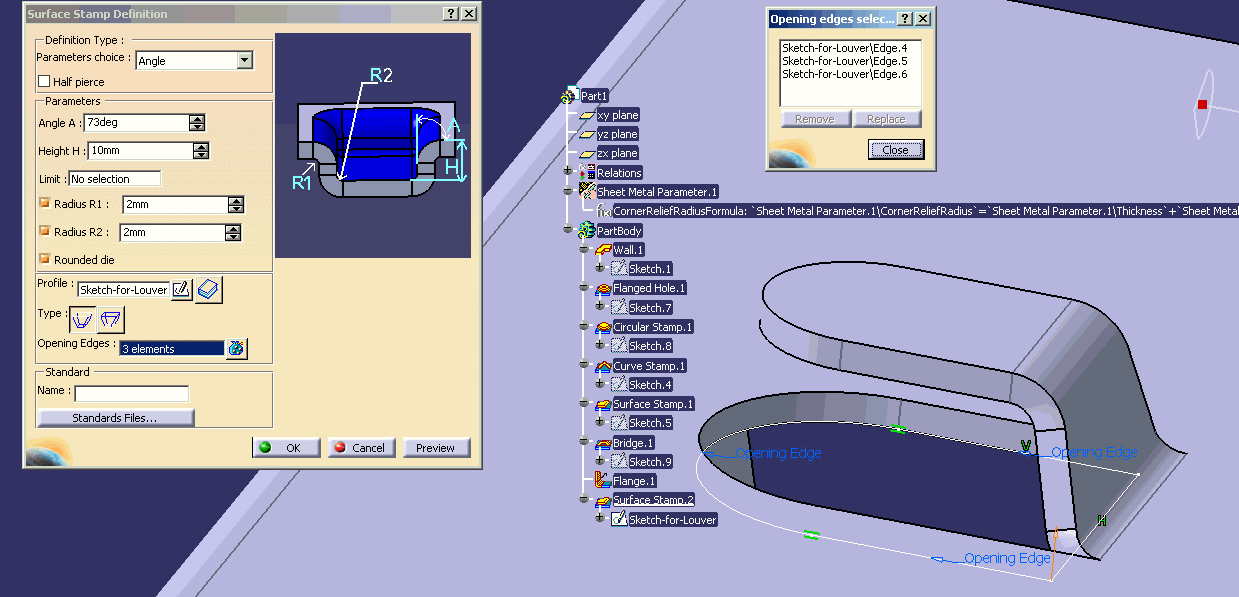Click the CornerReliefRadiusFormula f(x) icon
1239x597 pixels.
coord(604,211)
